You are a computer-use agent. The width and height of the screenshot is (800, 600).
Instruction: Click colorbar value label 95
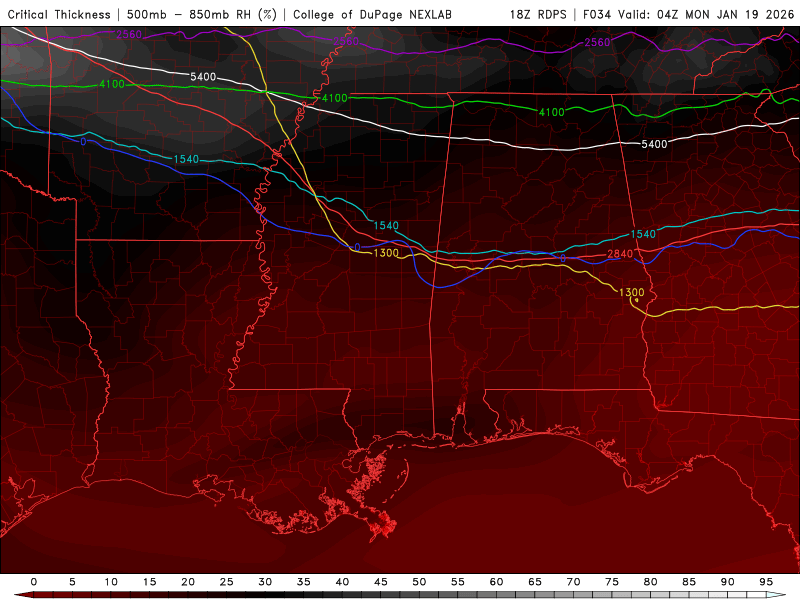click(x=766, y=582)
